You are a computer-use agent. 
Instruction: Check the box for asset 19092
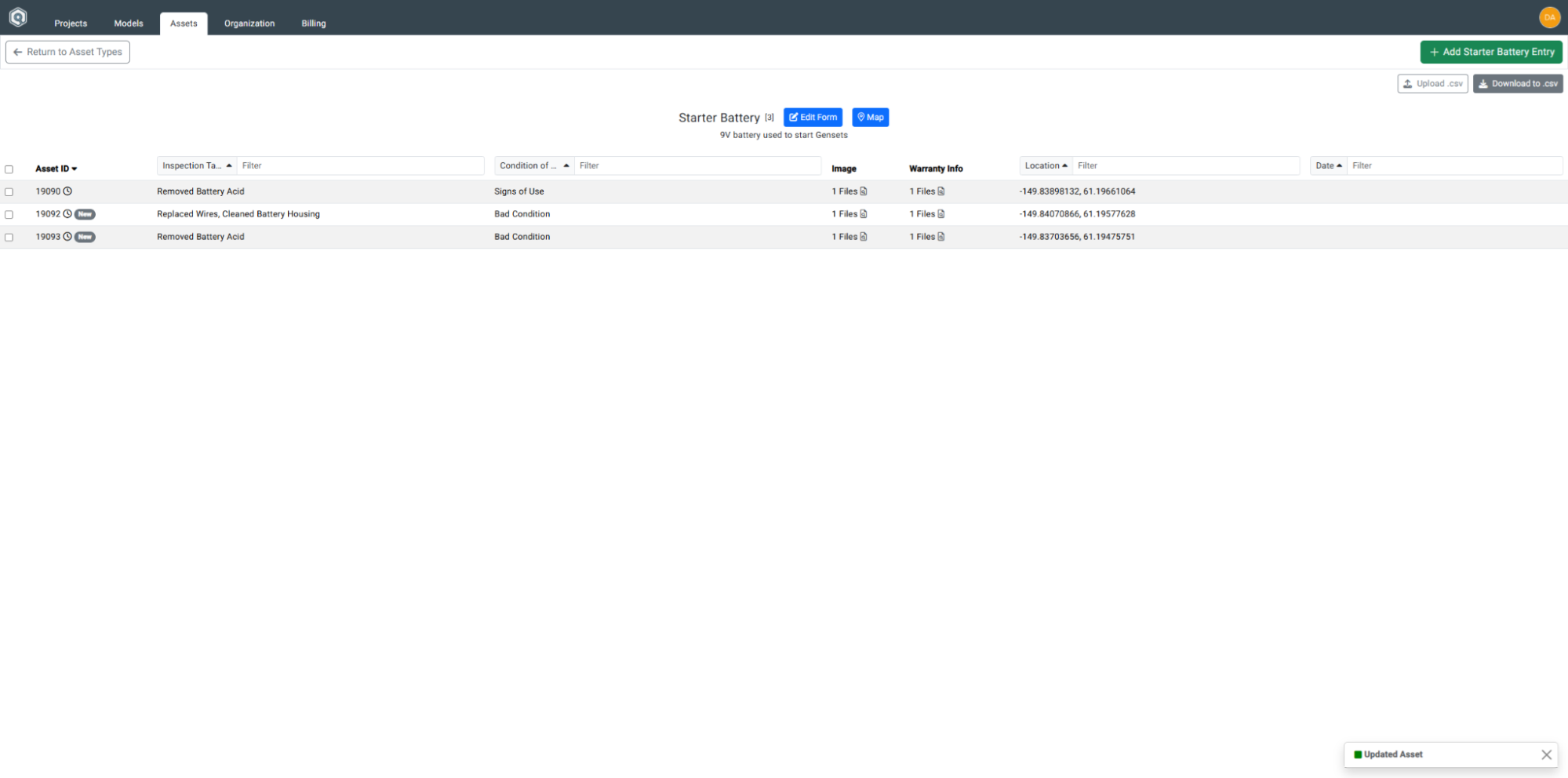(x=9, y=215)
